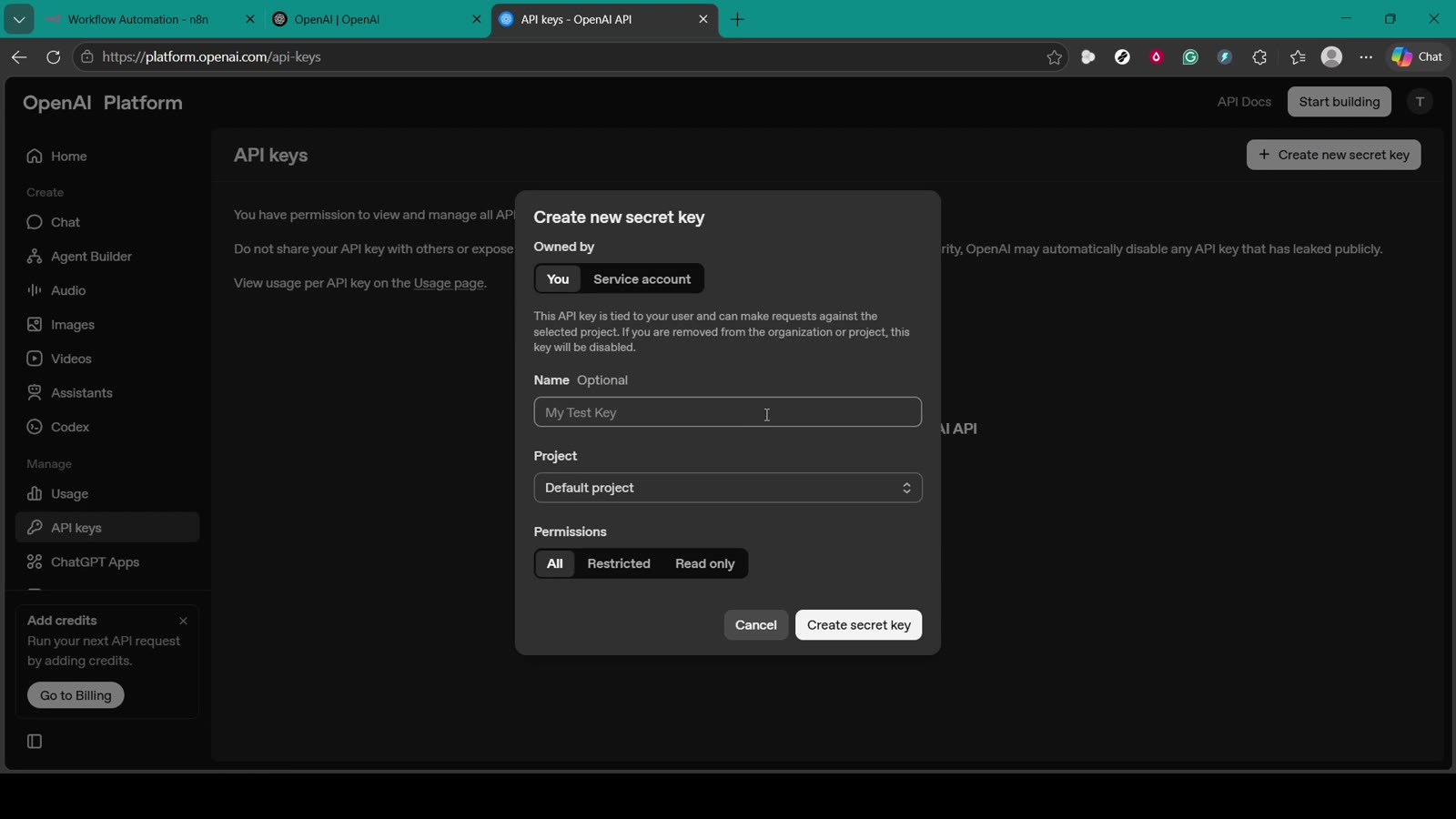Image resolution: width=1456 pixels, height=819 pixels.
Task: Expand the Default project dropdown
Action: 728,488
